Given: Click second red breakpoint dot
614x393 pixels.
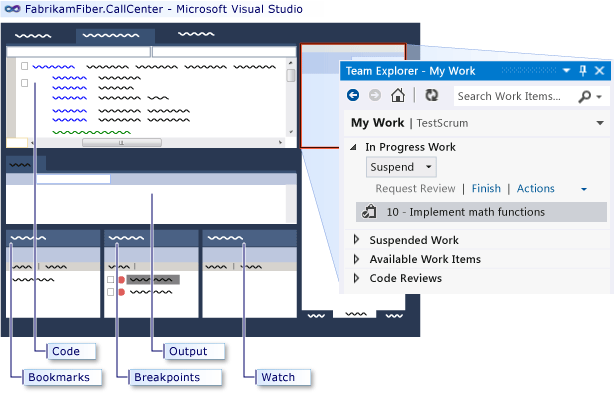Looking at the screenshot, I should point(121,292).
